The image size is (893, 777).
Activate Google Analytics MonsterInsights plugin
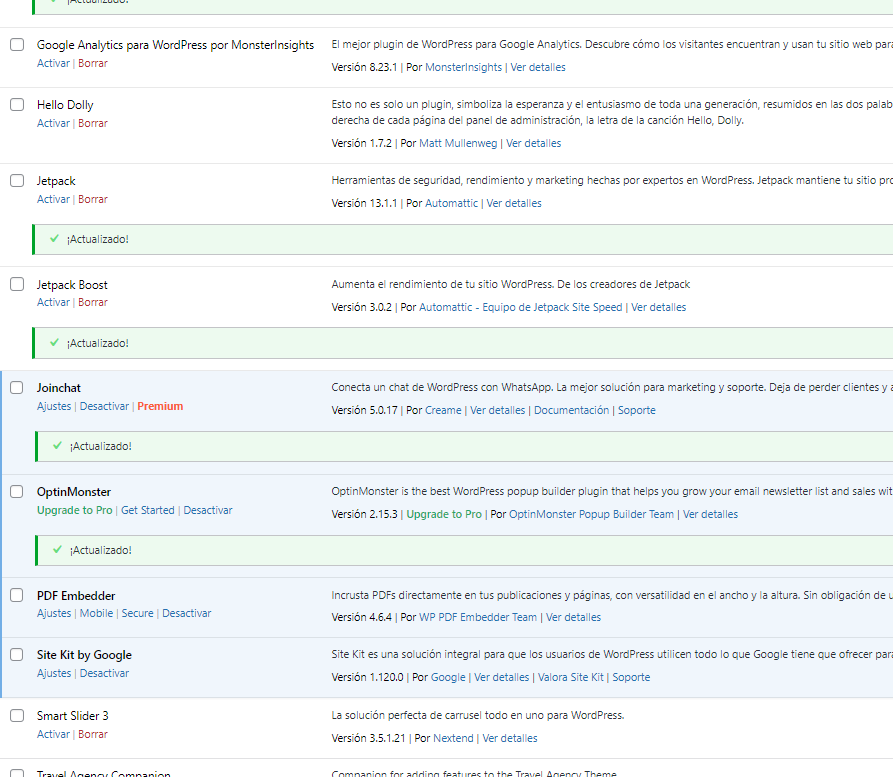click(x=54, y=63)
